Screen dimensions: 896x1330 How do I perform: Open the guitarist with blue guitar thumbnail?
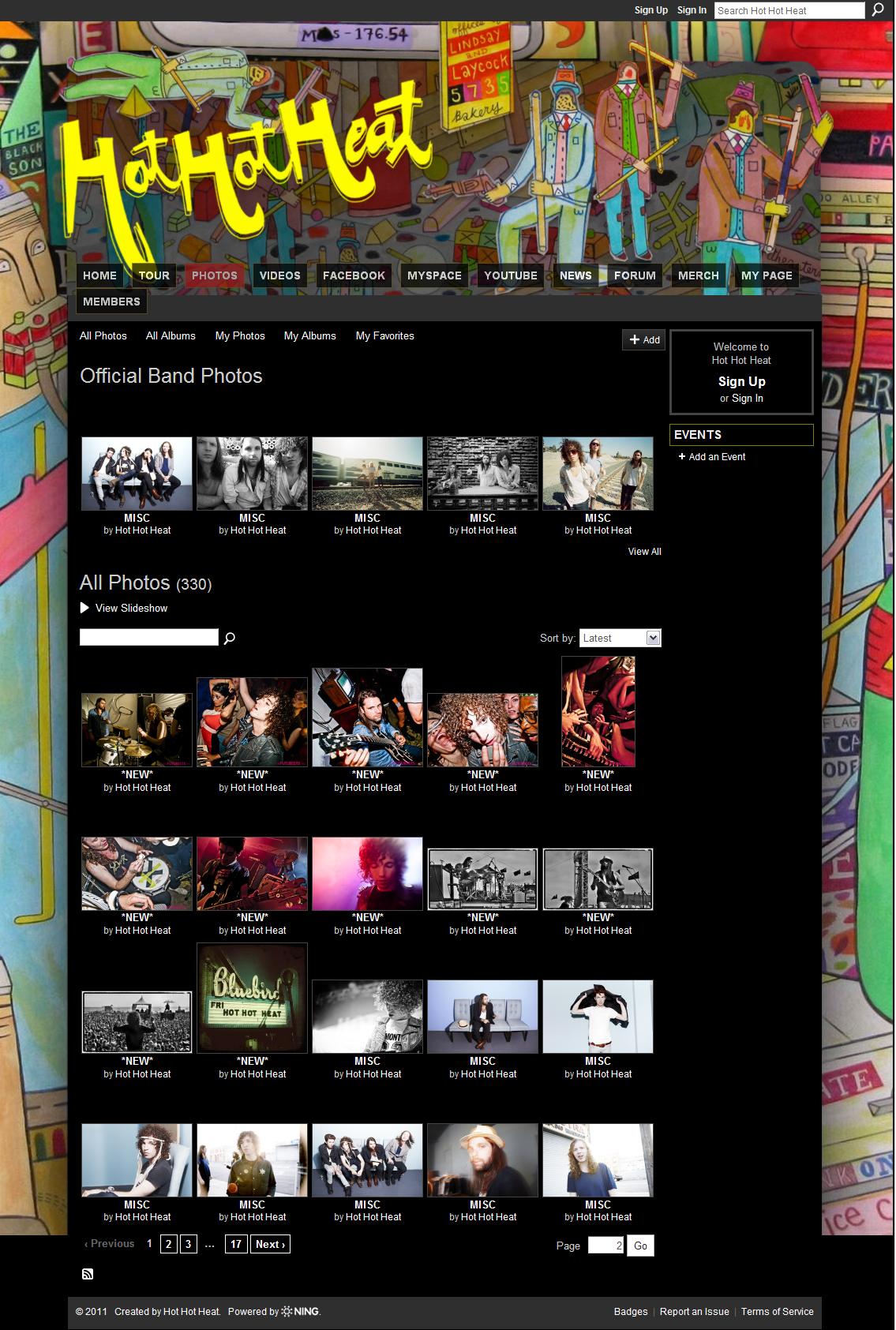click(x=367, y=717)
